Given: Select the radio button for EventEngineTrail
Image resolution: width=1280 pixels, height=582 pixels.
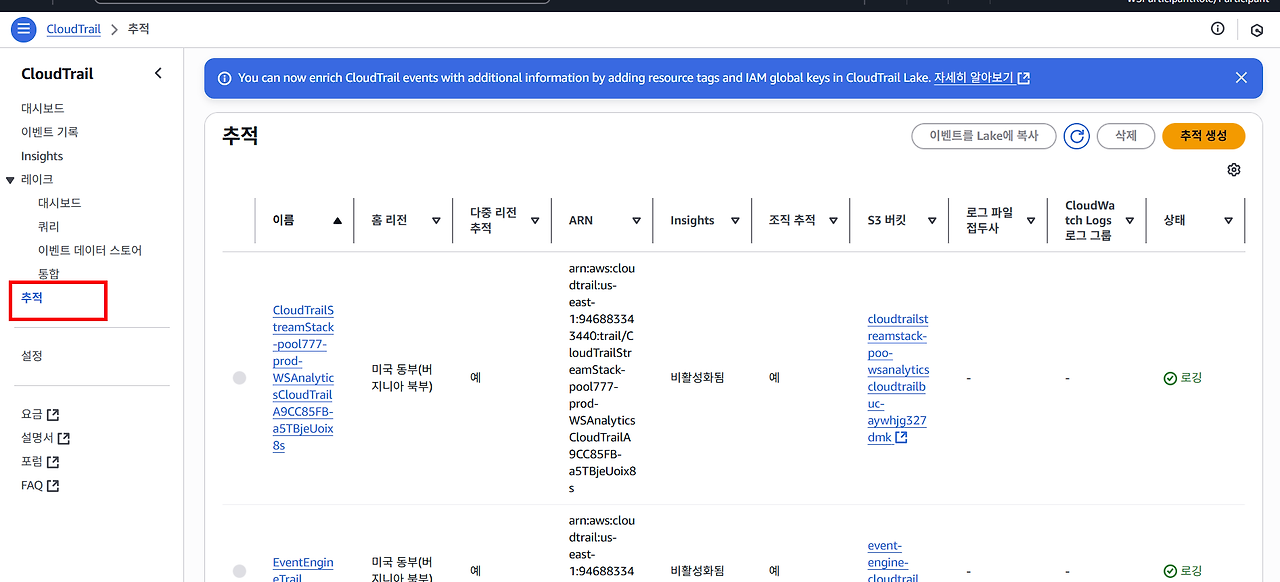Looking at the screenshot, I should point(239,570).
